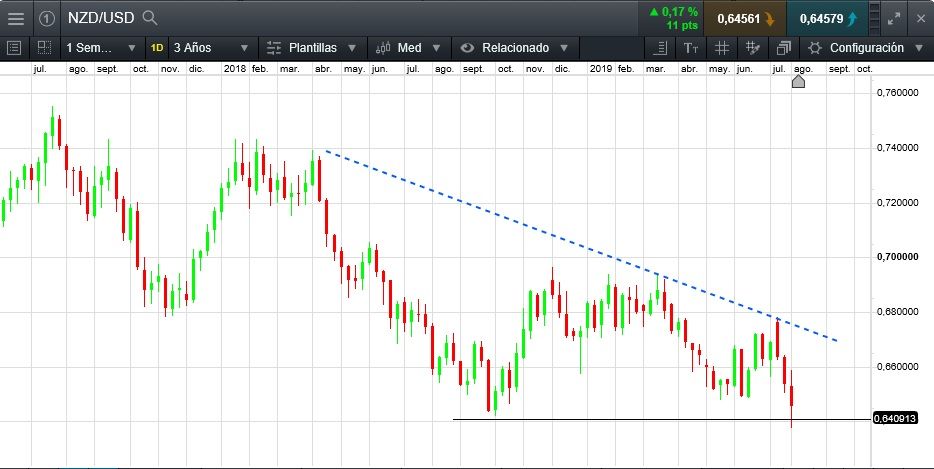Open the hamburger main menu
This screenshot has height=469, width=934.
16,18
